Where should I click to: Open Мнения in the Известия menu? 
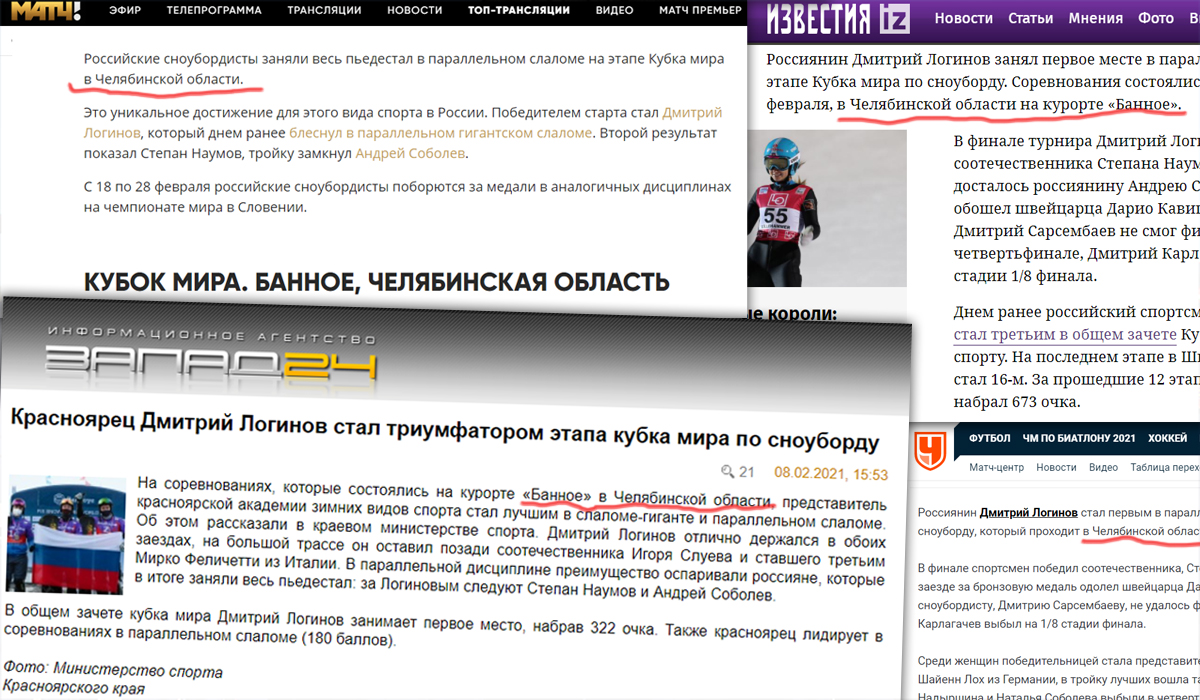pos(1095,18)
